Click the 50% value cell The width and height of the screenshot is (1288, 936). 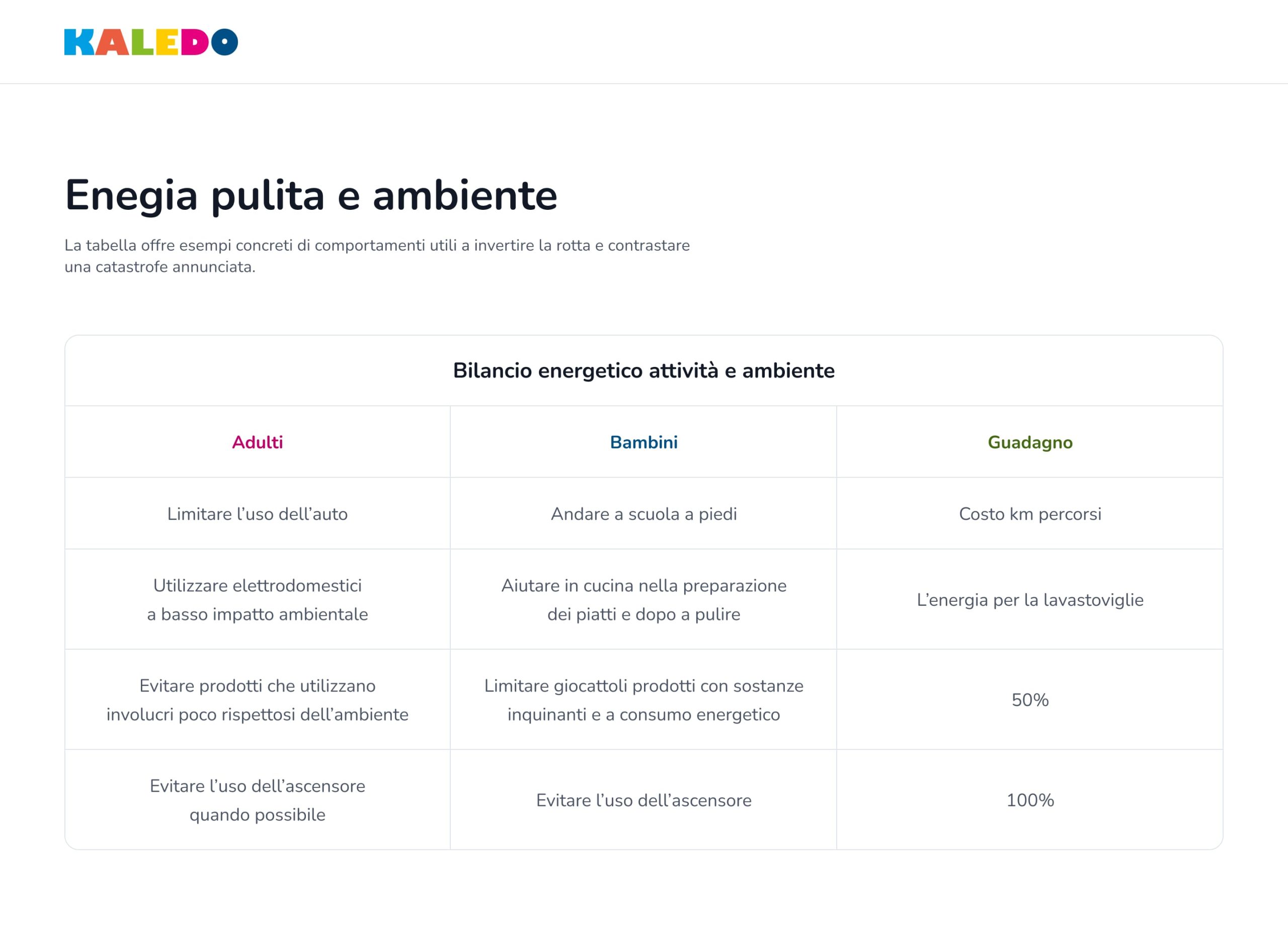click(1029, 699)
